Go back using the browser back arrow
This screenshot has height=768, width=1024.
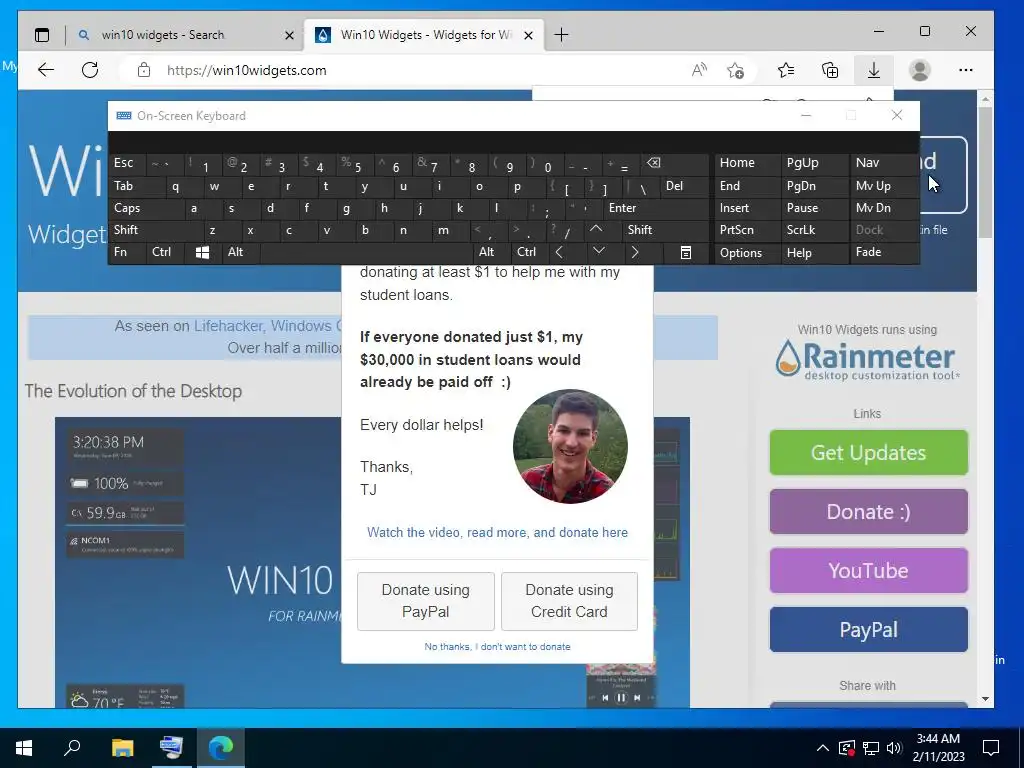point(46,70)
